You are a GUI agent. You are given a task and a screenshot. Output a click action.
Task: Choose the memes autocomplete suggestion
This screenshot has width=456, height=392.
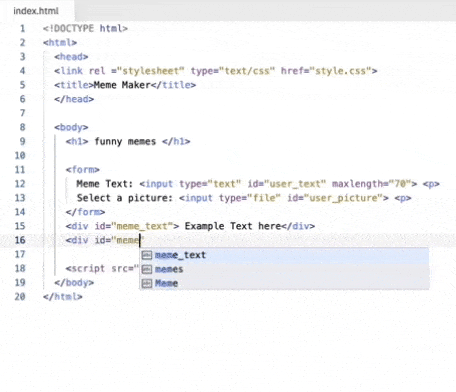(x=284, y=269)
